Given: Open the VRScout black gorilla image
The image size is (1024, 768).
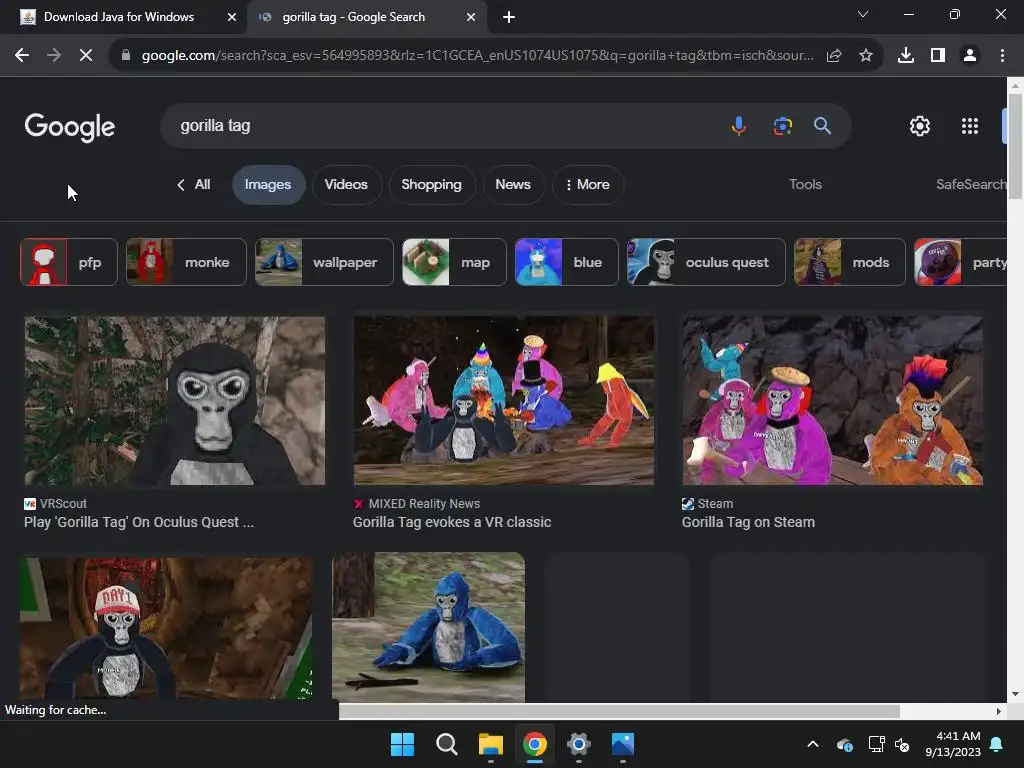Looking at the screenshot, I should click(174, 400).
